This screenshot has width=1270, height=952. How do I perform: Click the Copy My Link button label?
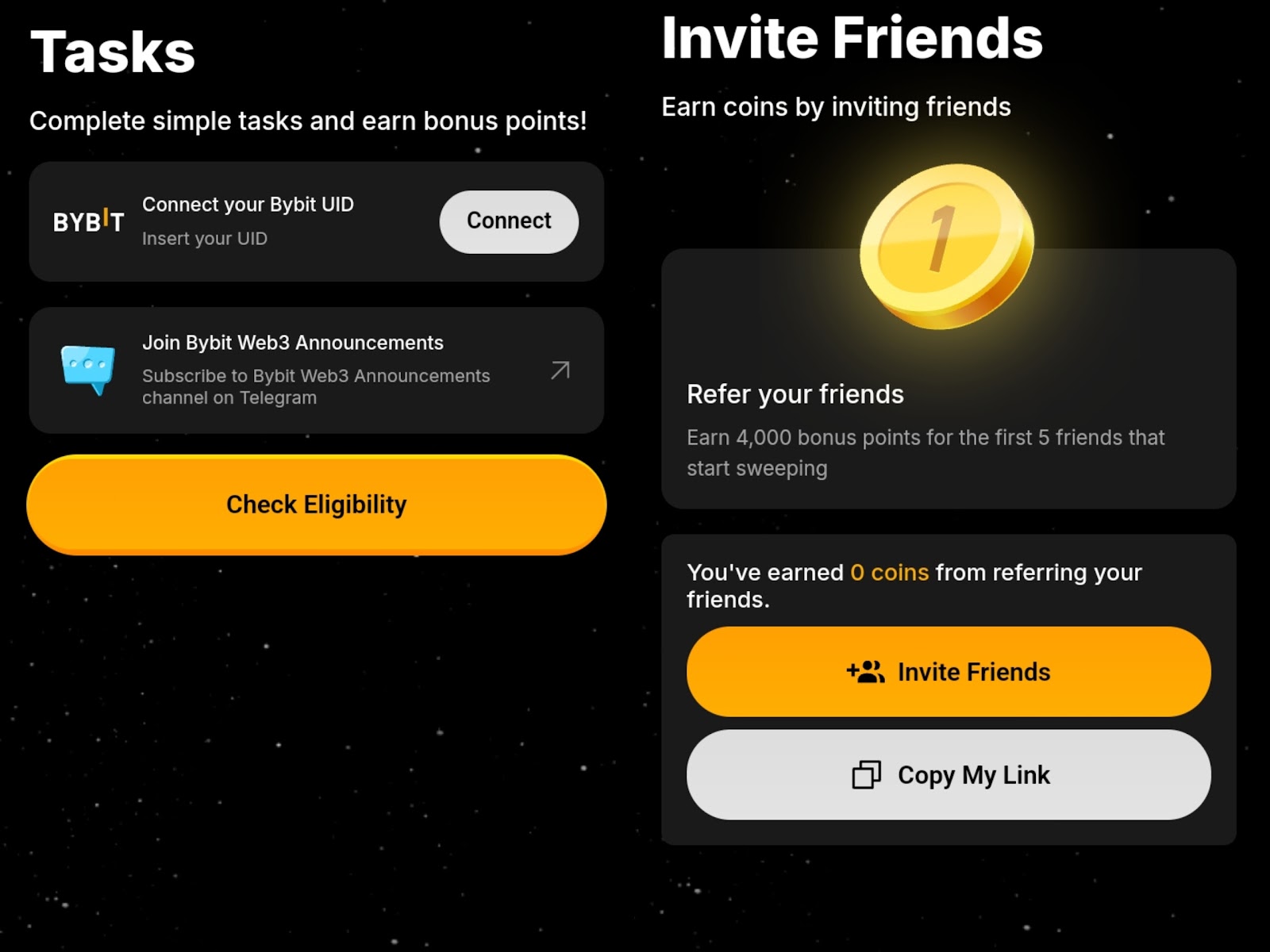(974, 774)
